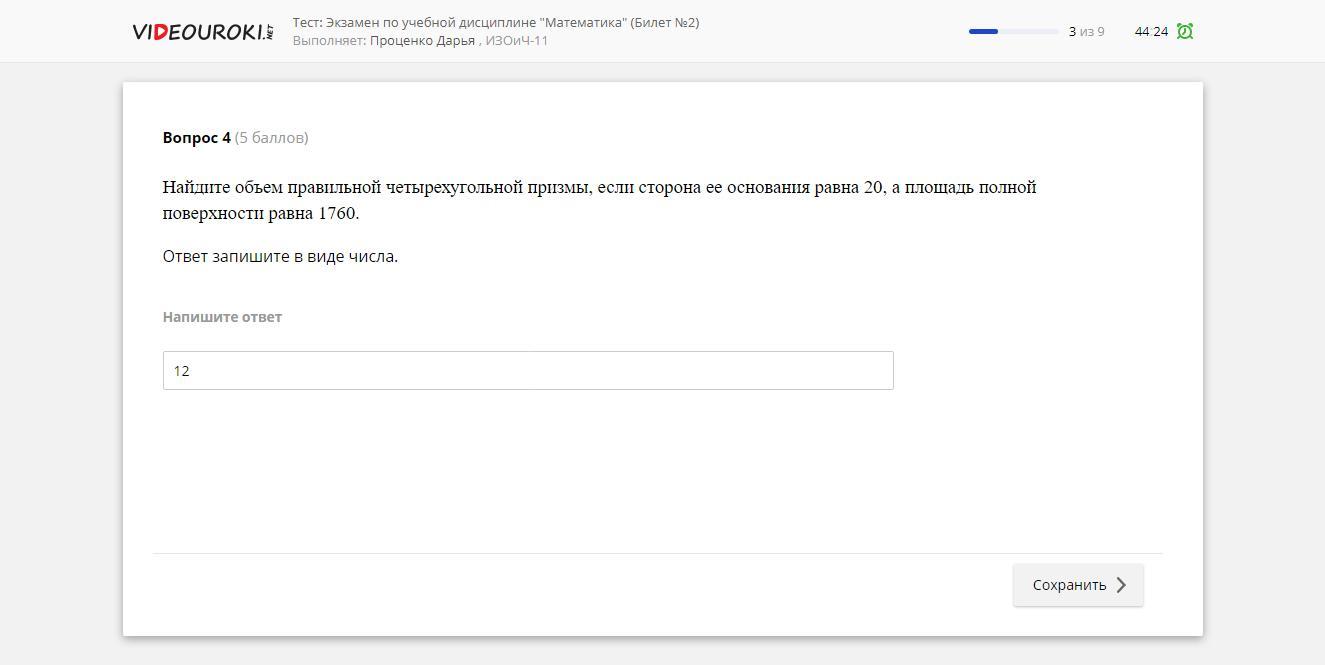Click the group label ИЗОиЧ-11
The image size is (1325, 665).
pos(517,41)
